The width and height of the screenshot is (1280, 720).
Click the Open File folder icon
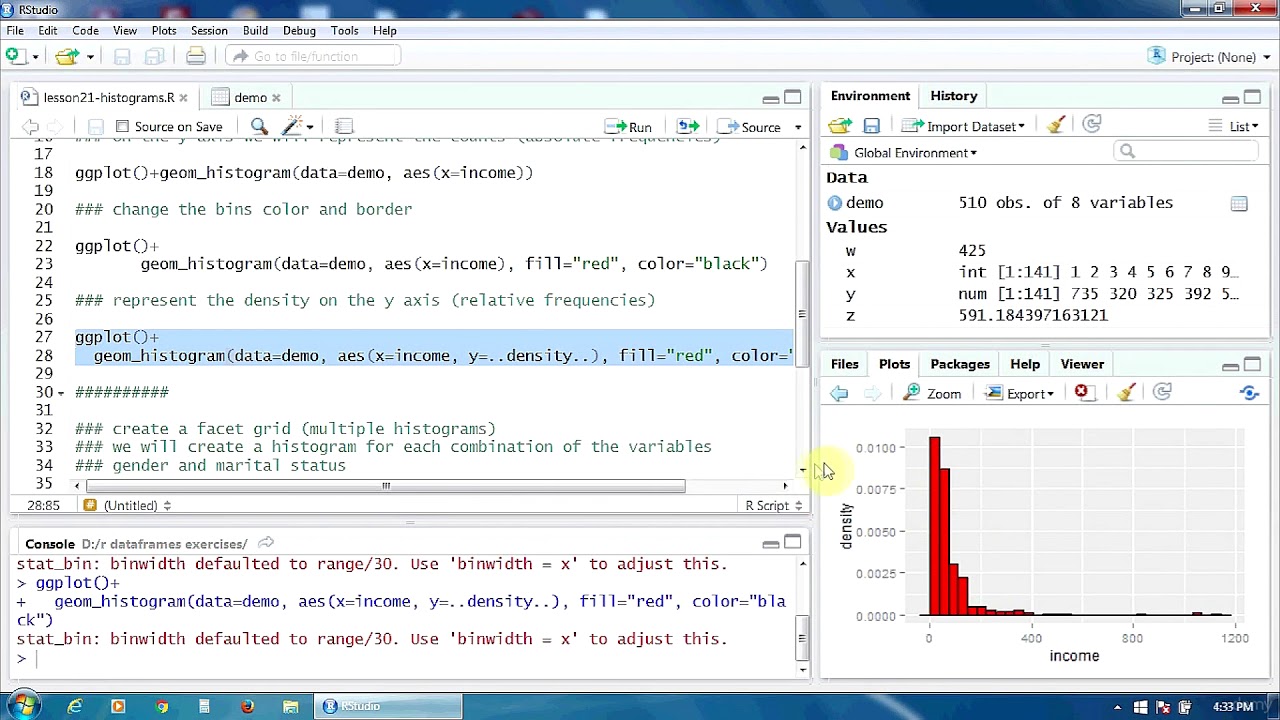click(x=66, y=56)
